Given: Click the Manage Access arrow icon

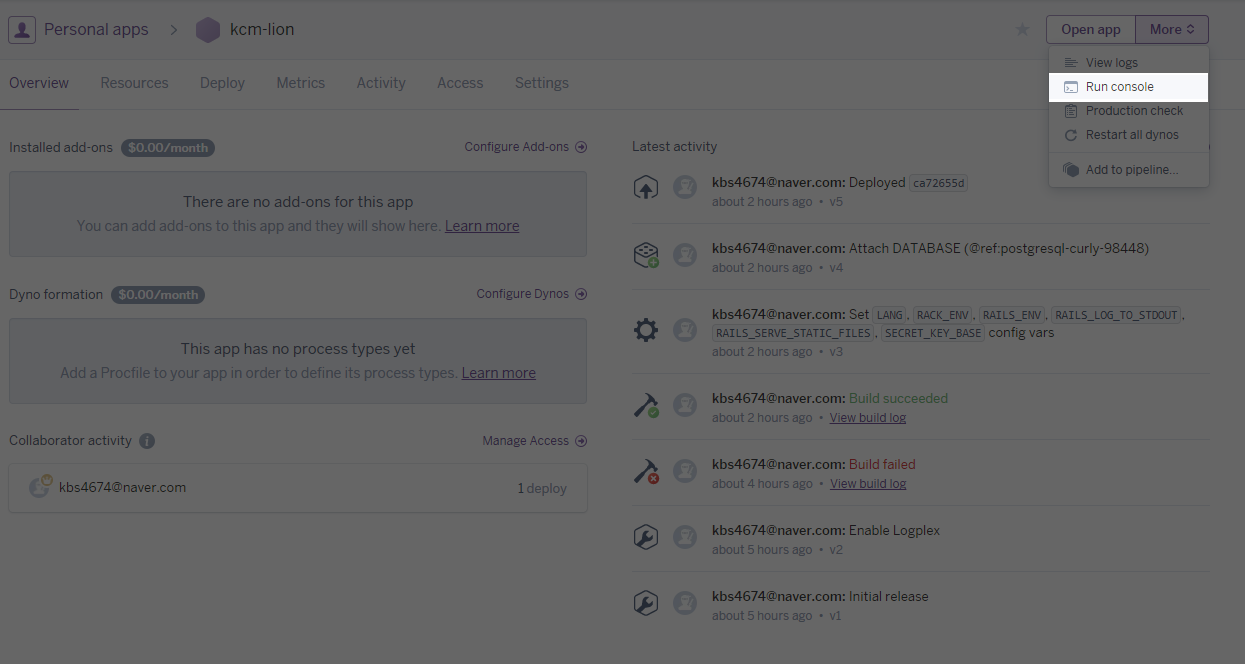Looking at the screenshot, I should click(x=581, y=441).
